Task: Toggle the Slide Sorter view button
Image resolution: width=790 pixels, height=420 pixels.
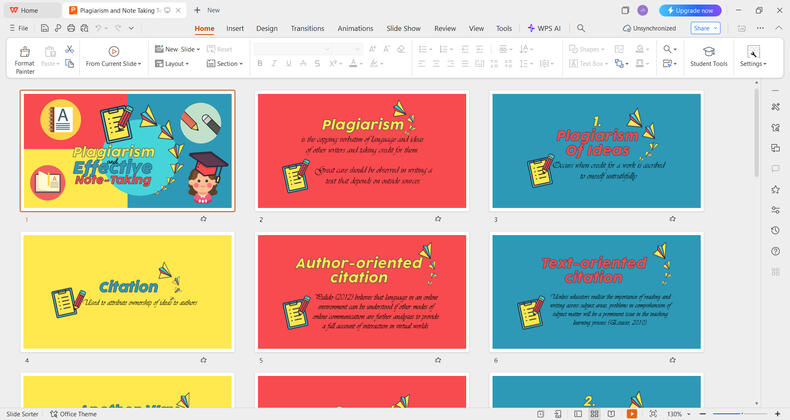Action: (595, 414)
